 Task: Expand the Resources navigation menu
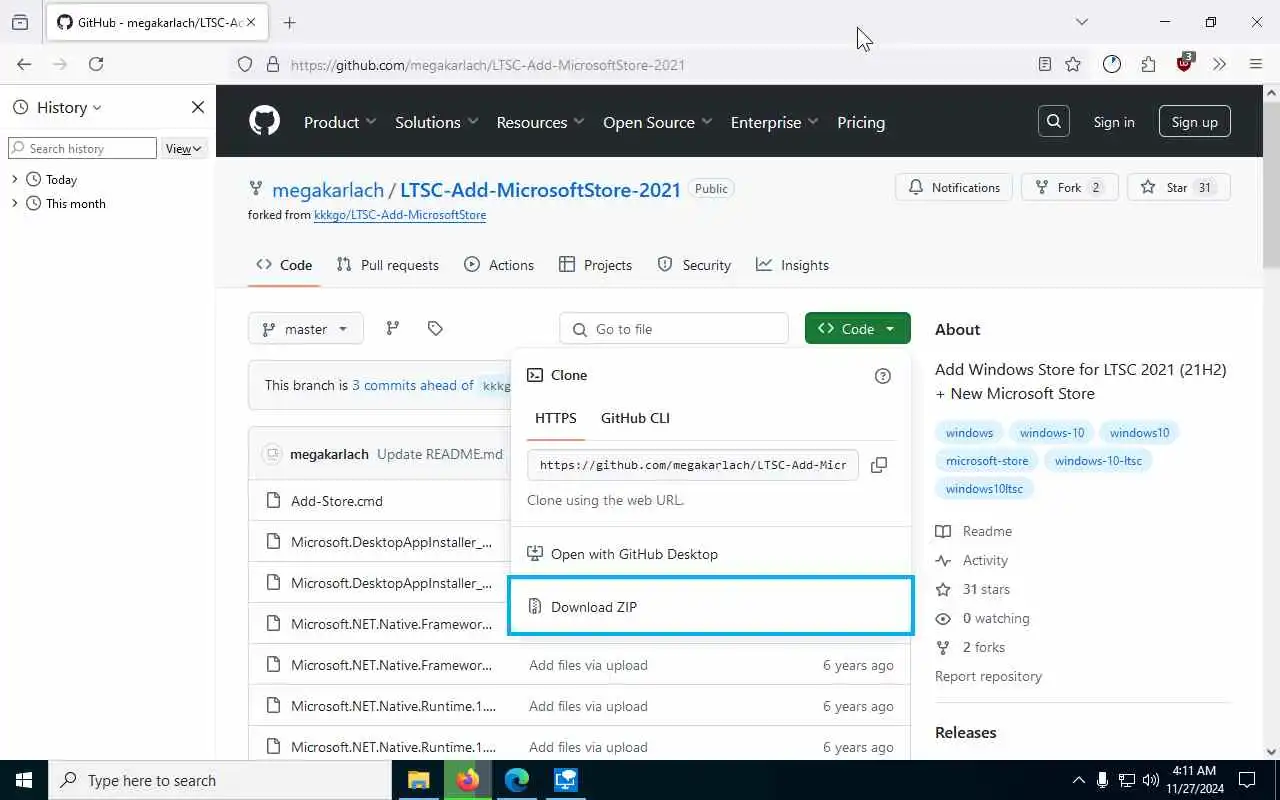(541, 122)
